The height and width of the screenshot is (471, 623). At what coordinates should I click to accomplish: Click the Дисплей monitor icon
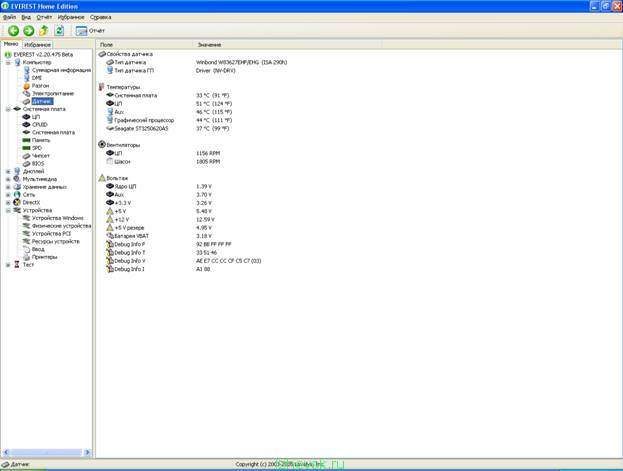(x=17, y=171)
